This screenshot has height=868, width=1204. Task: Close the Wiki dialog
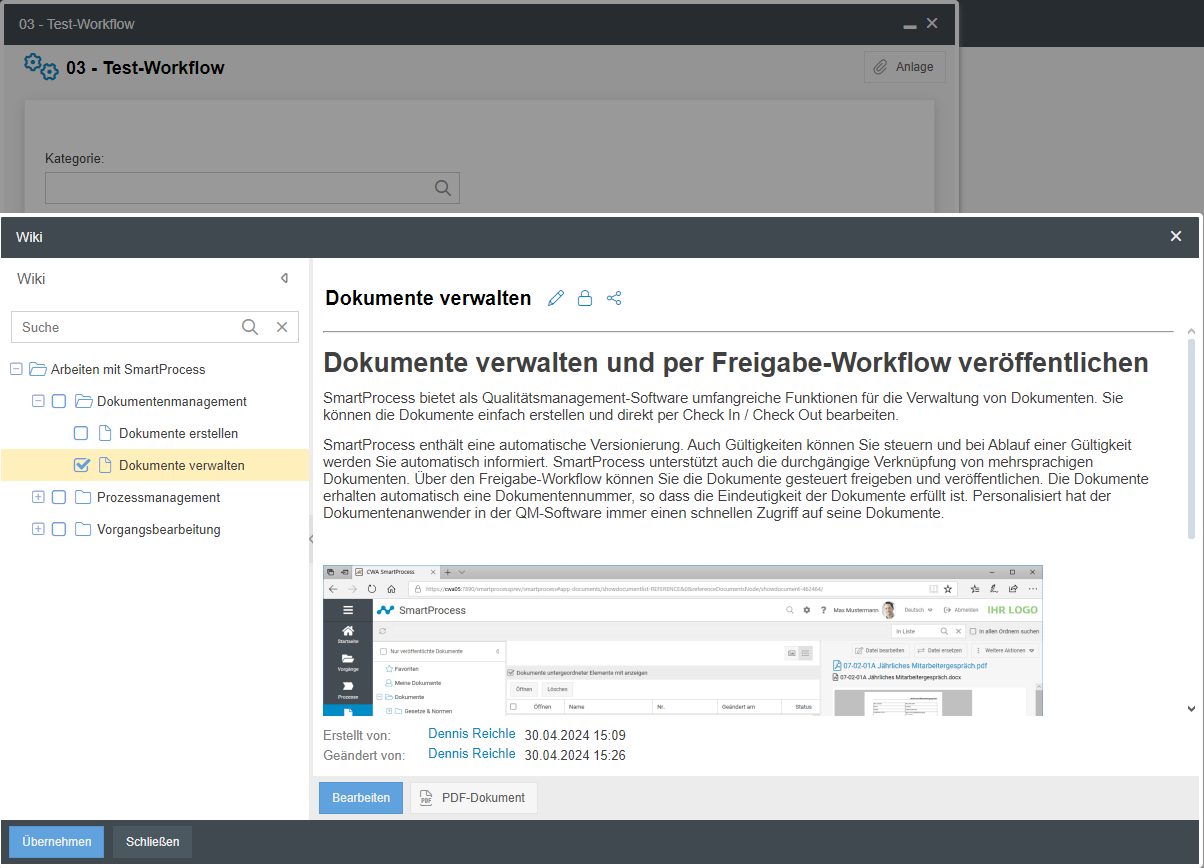pyautogui.click(x=1176, y=236)
